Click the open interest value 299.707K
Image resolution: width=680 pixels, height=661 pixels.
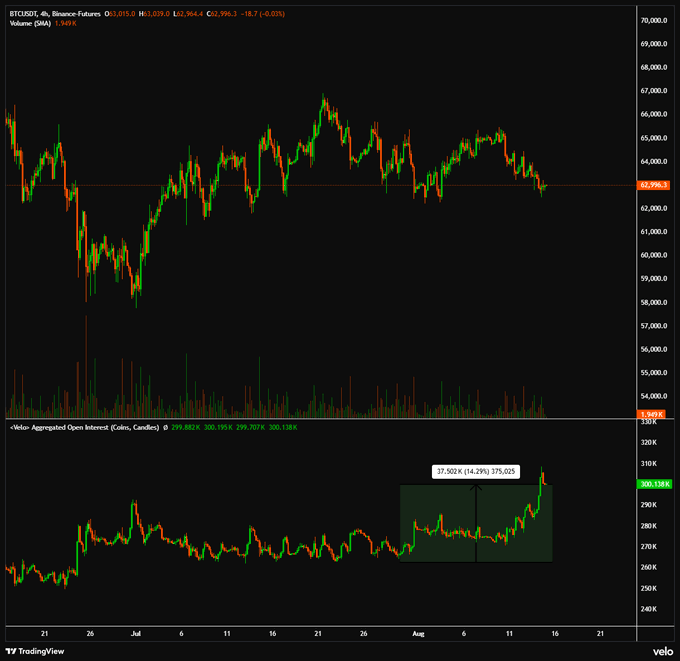click(x=251, y=428)
